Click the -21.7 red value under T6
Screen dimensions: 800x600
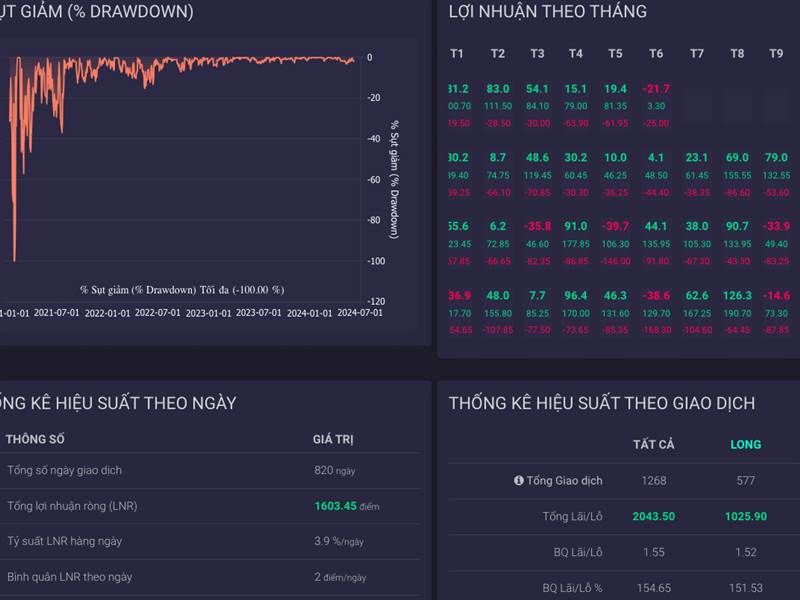coord(657,86)
